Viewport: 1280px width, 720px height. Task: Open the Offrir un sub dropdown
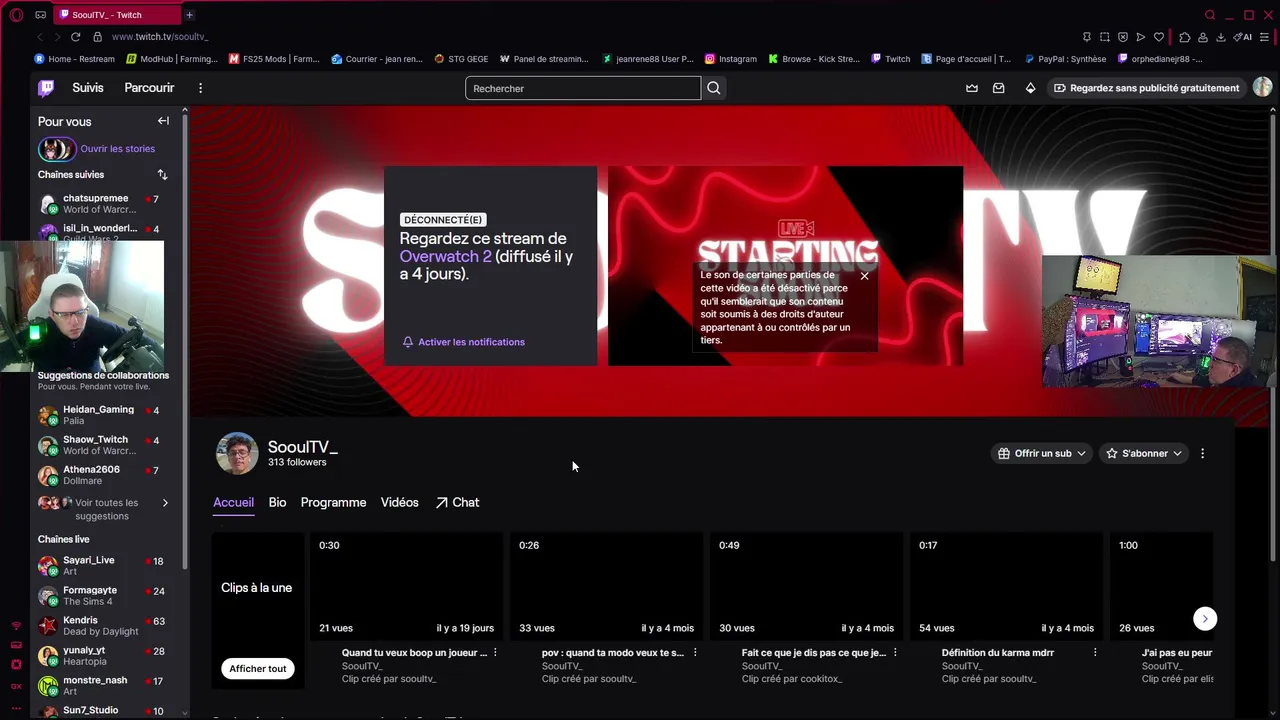click(x=1042, y=453)
